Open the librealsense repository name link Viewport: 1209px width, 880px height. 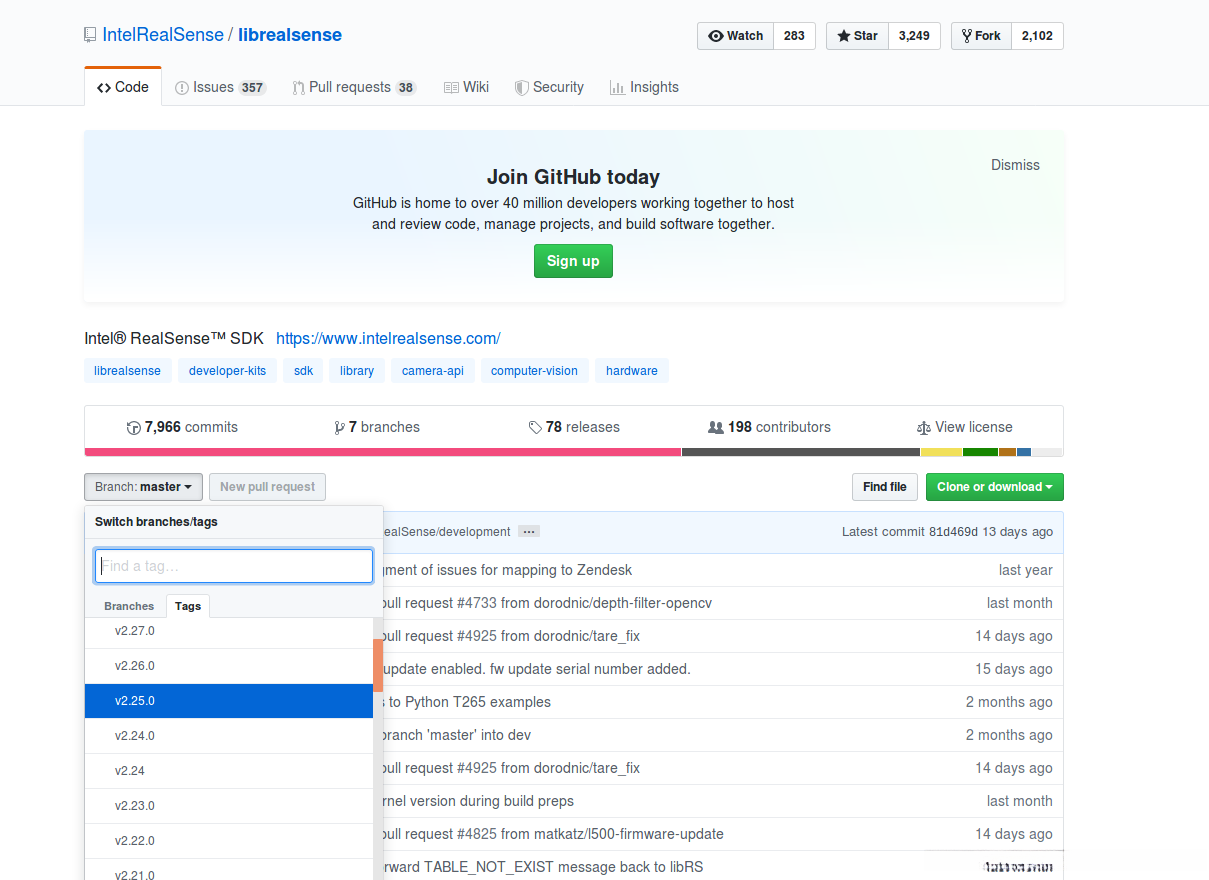pyautogui.click(x=290, y=35)
